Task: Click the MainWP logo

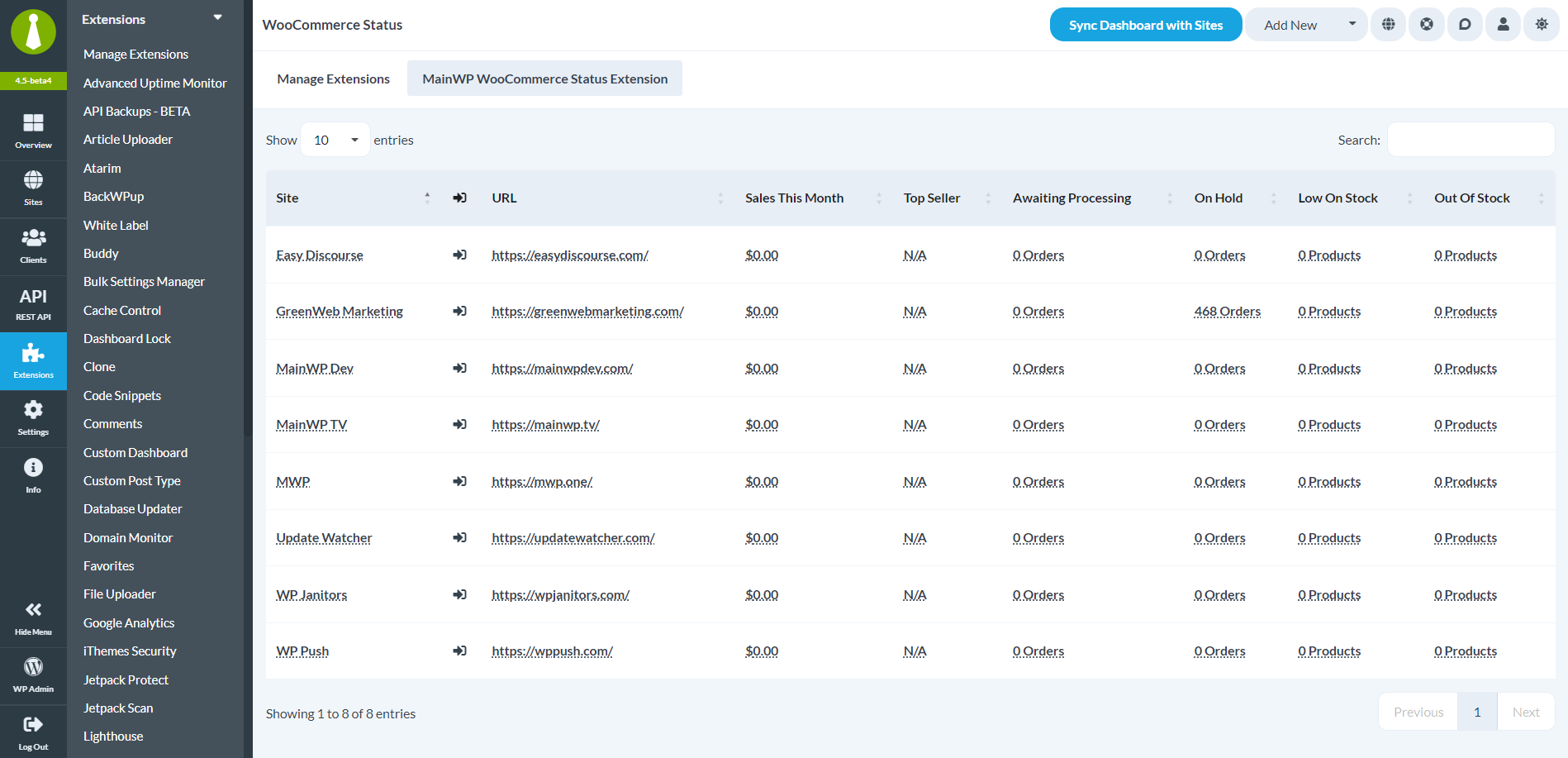Action: click(x=33, y=32)
